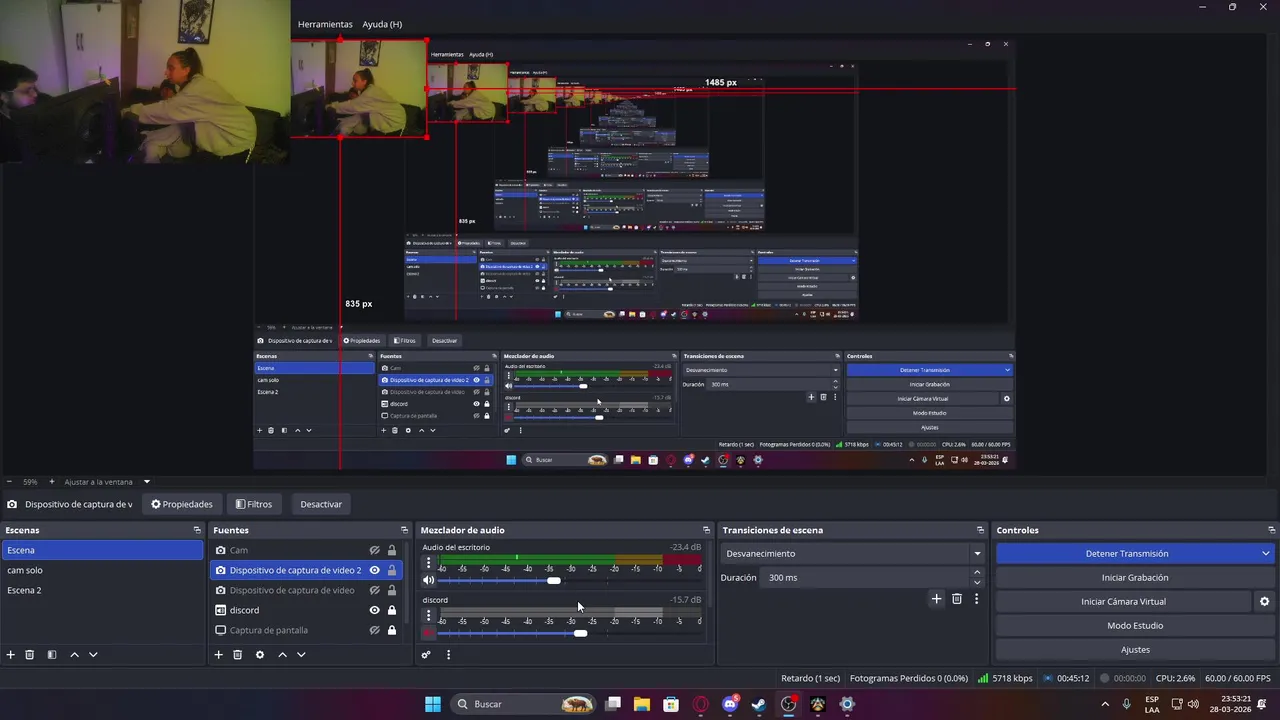The height and width of the screenshot is (720, 1280).
Task: Open virtual camera settings gear
Action: 1264,602
